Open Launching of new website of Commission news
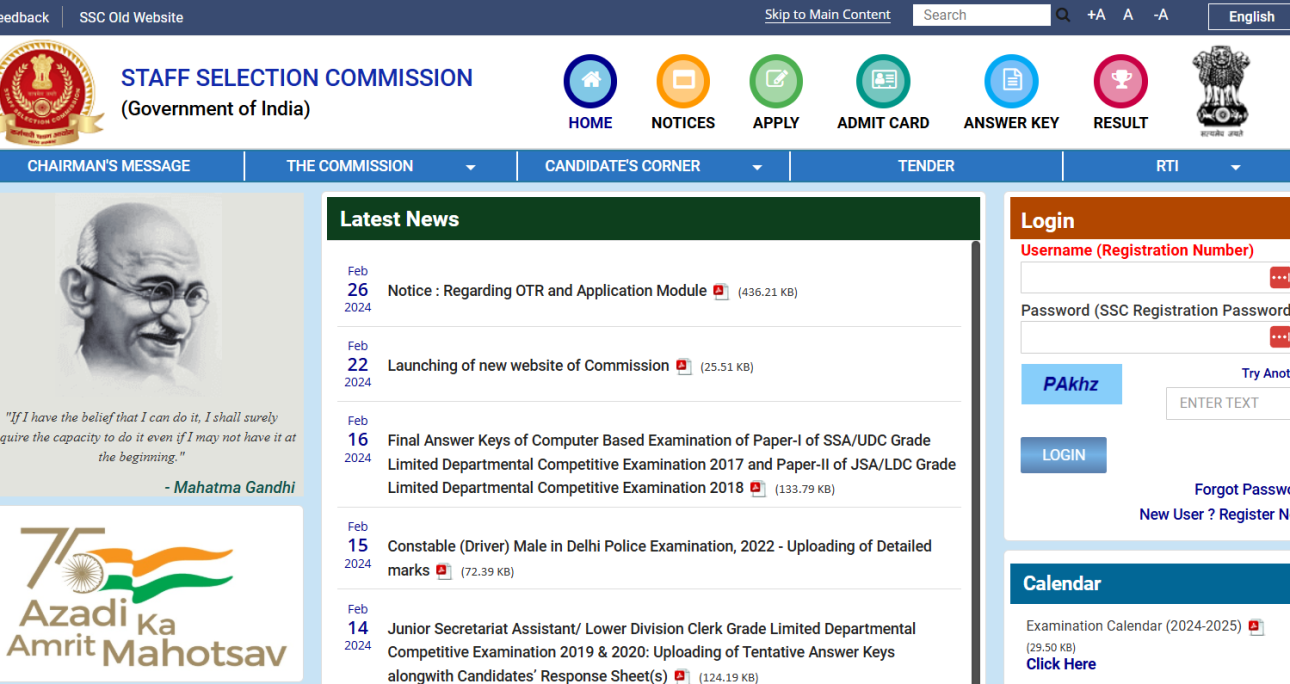This screenshot has height=684, width=1290. point(528,366)
